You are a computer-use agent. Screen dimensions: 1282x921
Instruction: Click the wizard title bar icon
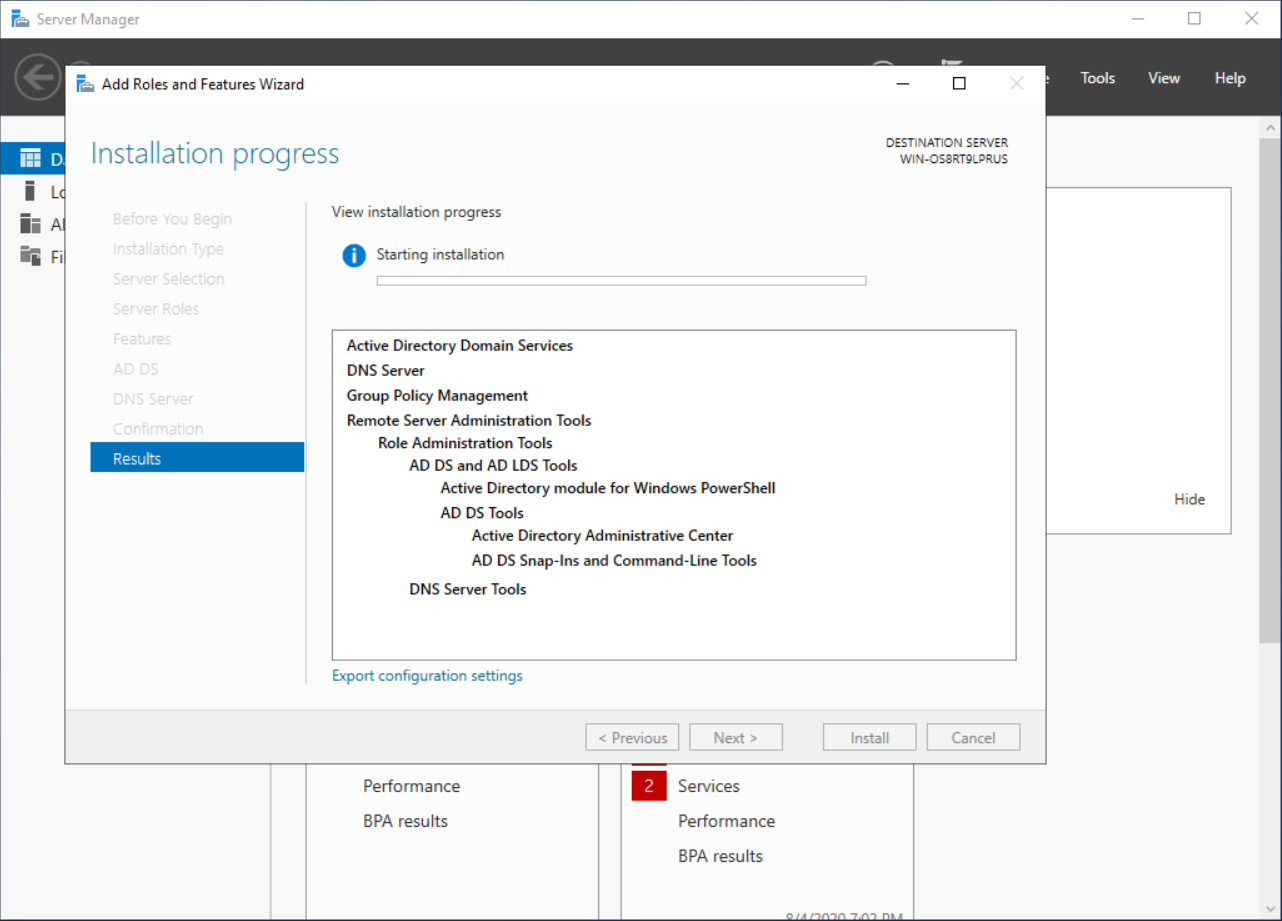[86, 84]
